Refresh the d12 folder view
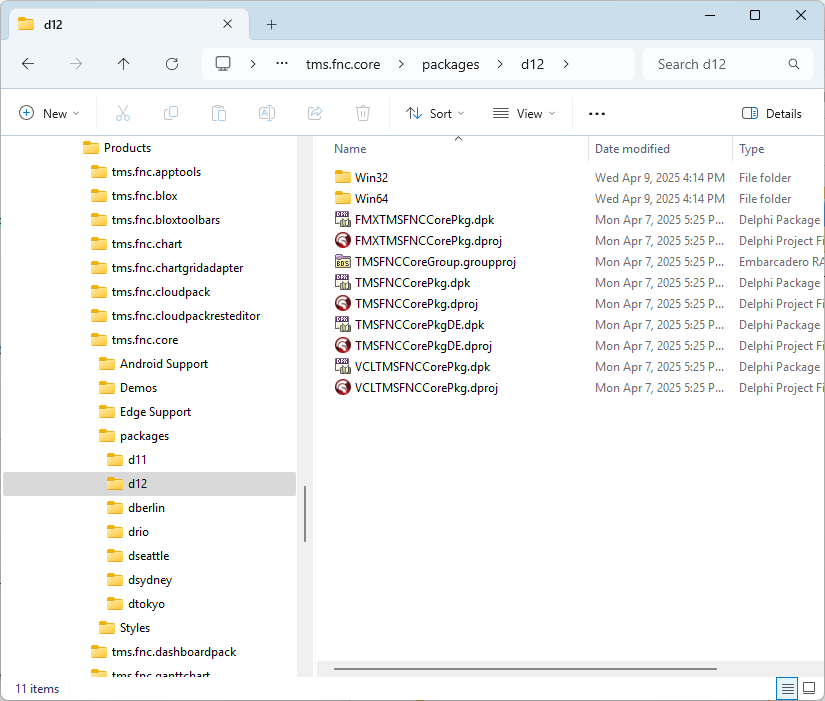The width and height of the screenshot is (825, 701). (x=172, y=64)
